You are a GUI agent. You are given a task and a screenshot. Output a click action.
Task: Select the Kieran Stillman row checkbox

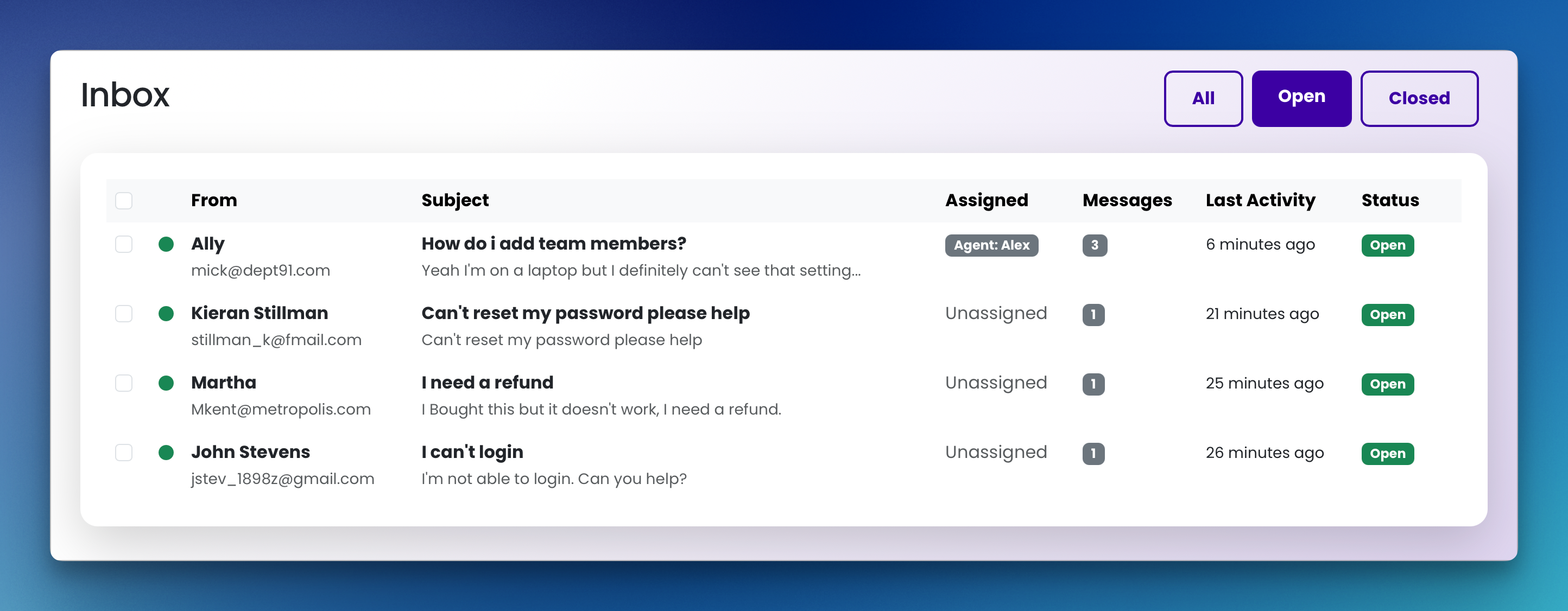click(124, 314)
